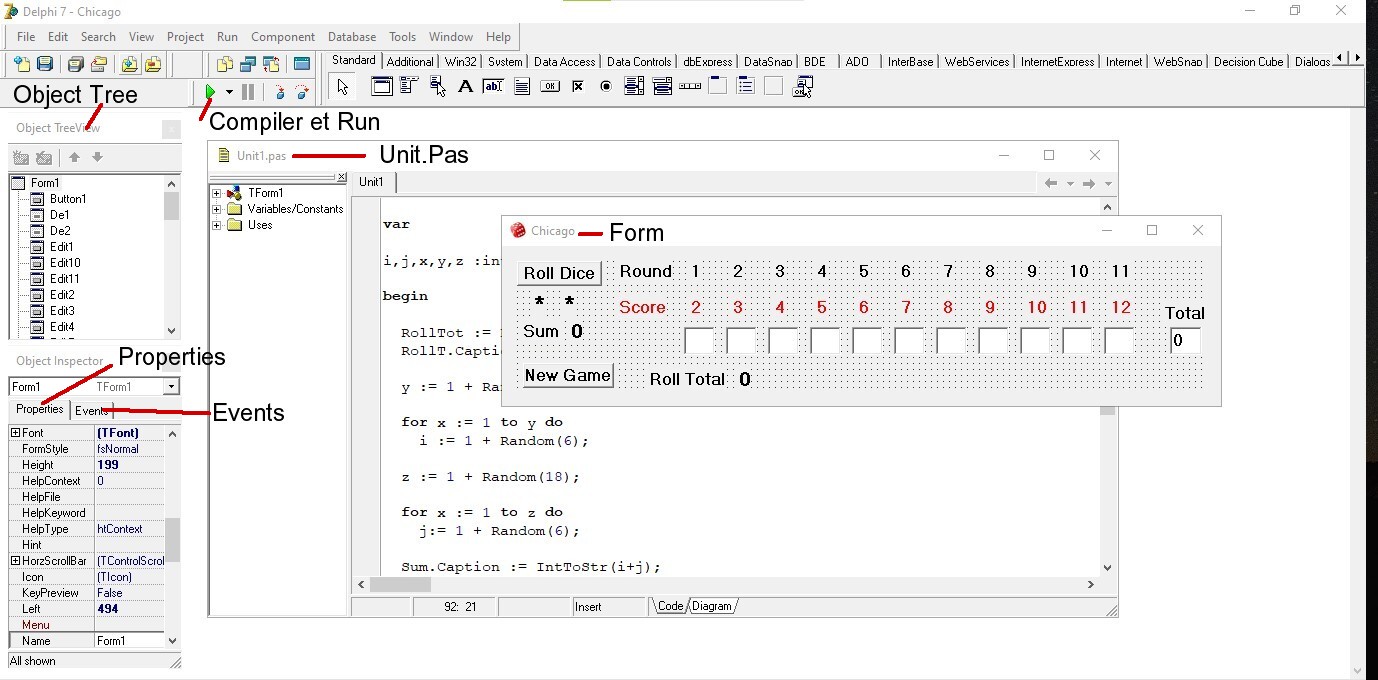This screenshot has height=680, width=1378.
Task: Click the Open Project toolbar icon
Action: (x=99, y=64)
